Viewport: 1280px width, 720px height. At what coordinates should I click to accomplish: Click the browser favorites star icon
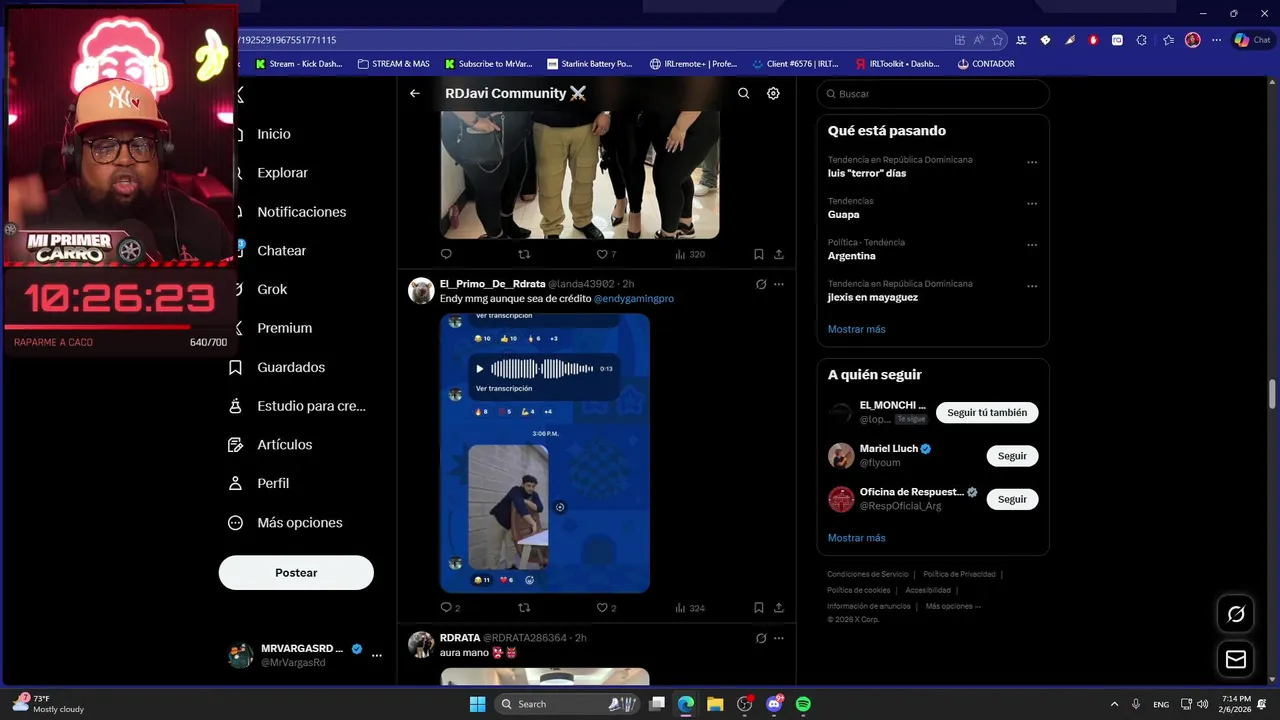coord(997,40)
